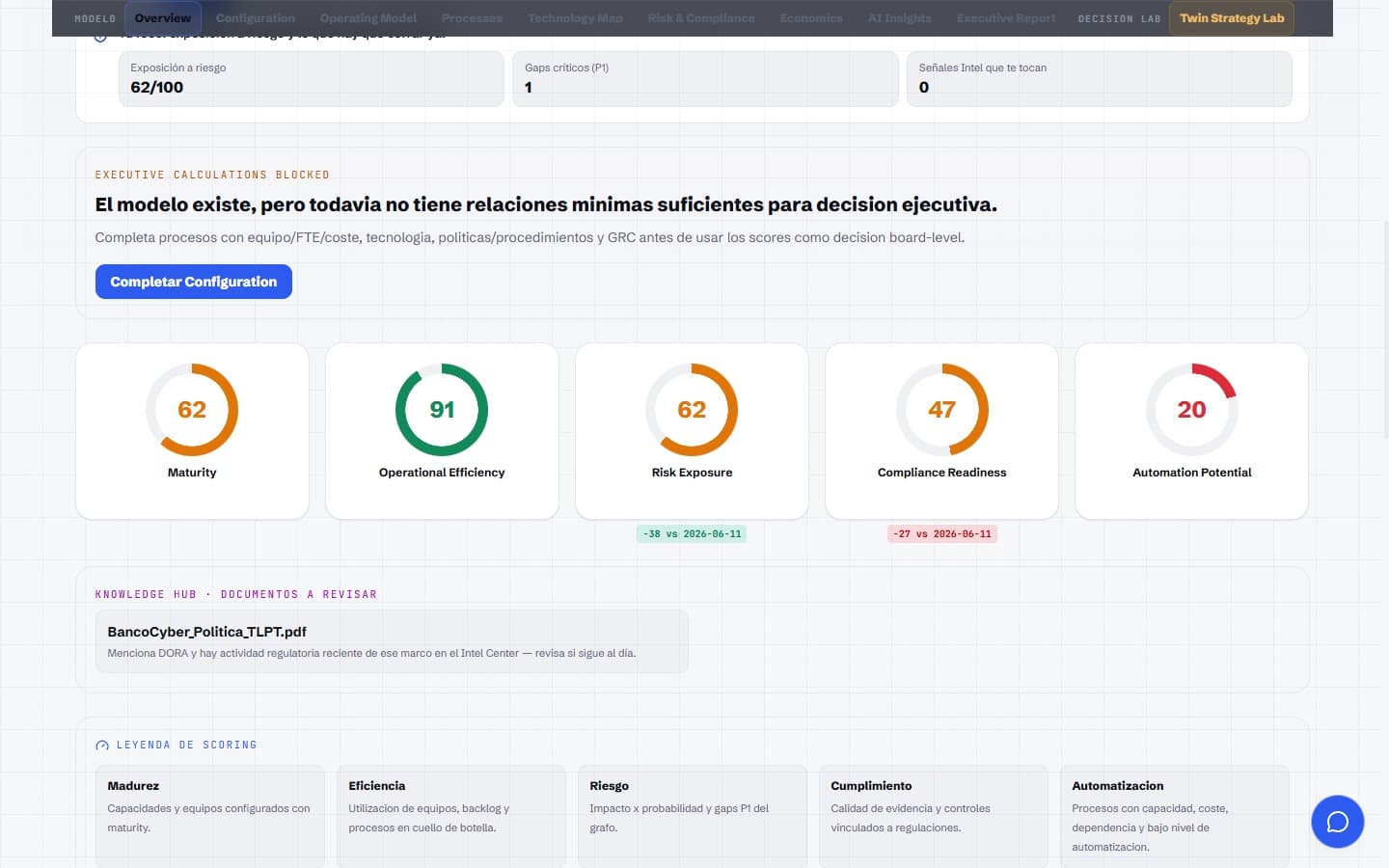Click the Leyenda de Scoring heading text
The height and width of the screenshot is (868, 1389).
click(x=187, y=746)
